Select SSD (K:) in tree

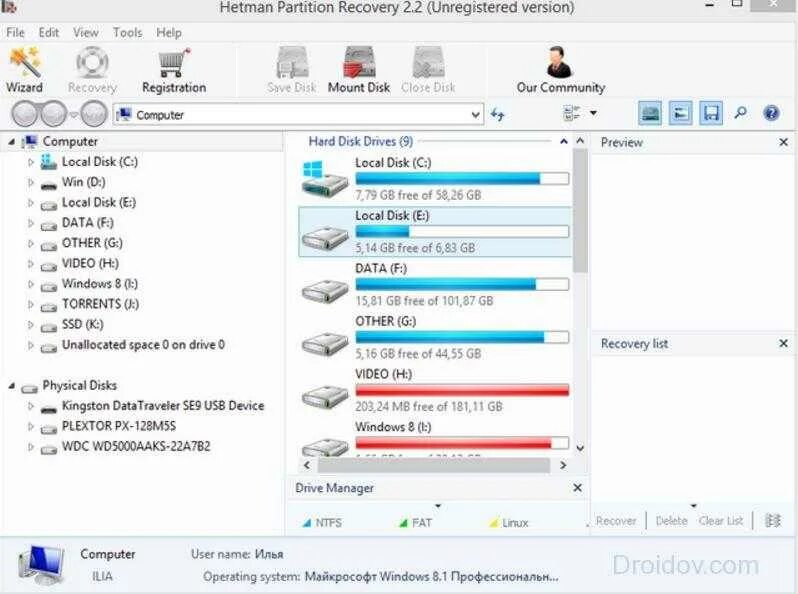point(82,324)
